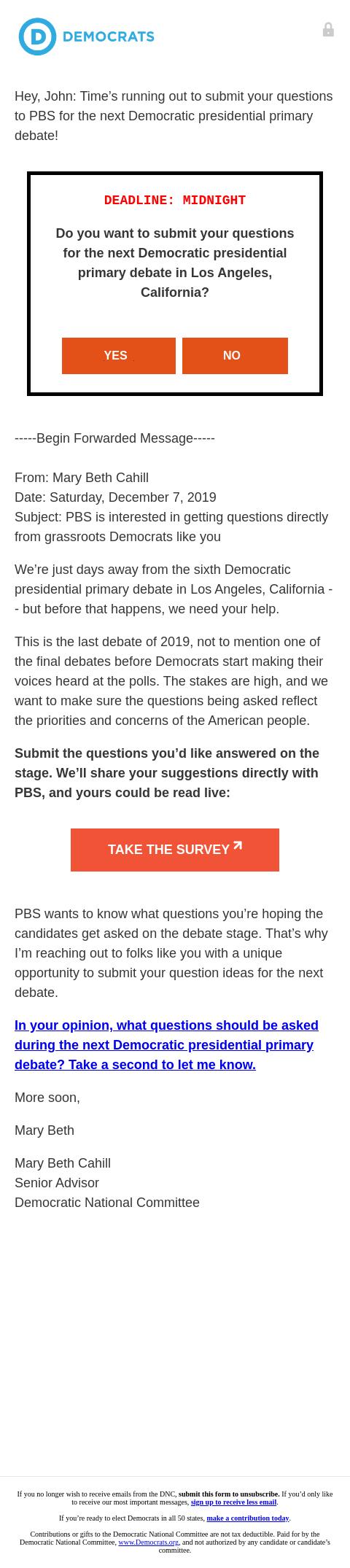This screenshot has height=1568, width=350.
Task: Click the DEMOCRATS wordmark in header
Action: 109,36
